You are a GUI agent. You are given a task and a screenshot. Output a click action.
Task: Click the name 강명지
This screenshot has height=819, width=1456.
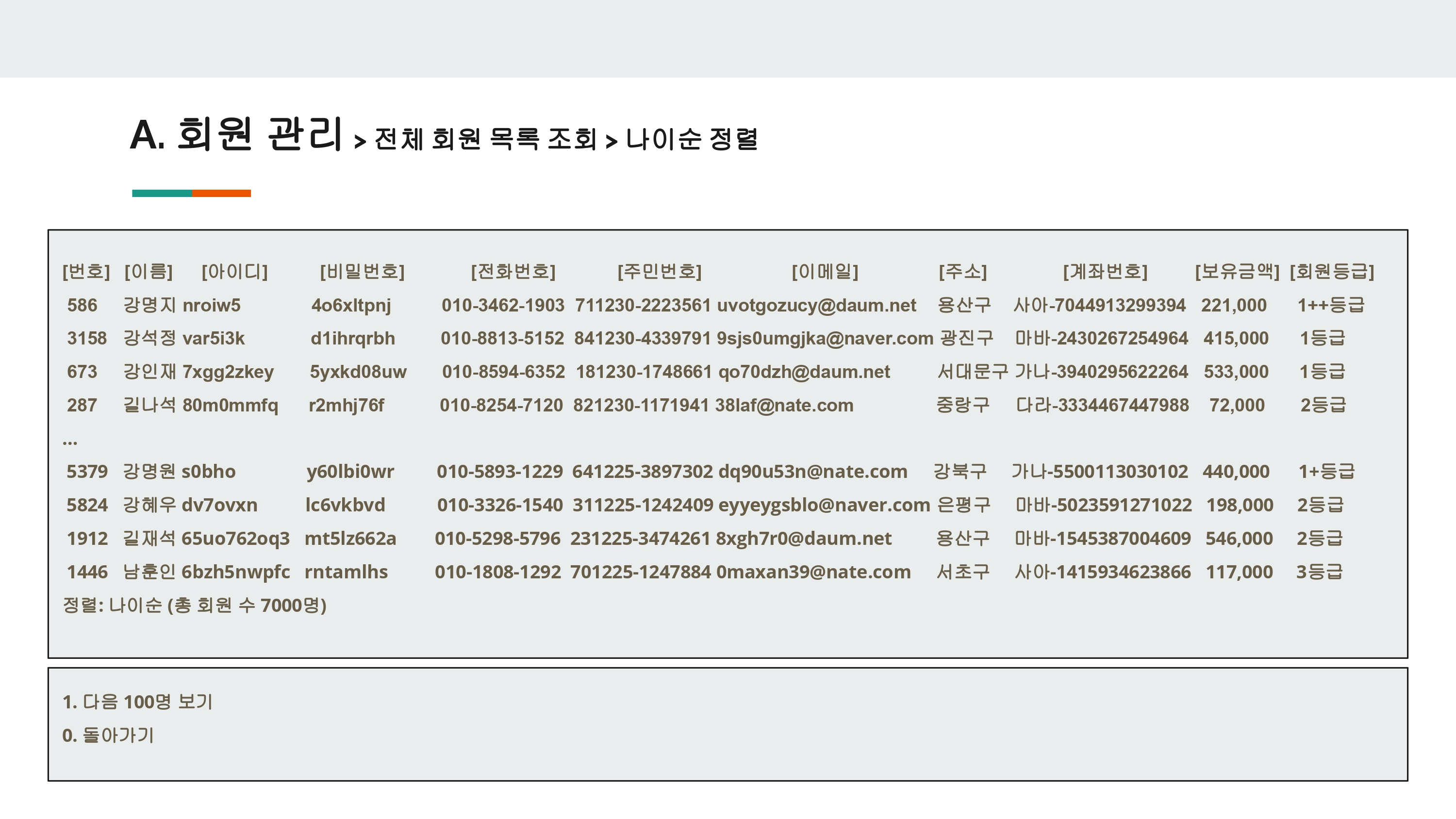coord(150,305)
